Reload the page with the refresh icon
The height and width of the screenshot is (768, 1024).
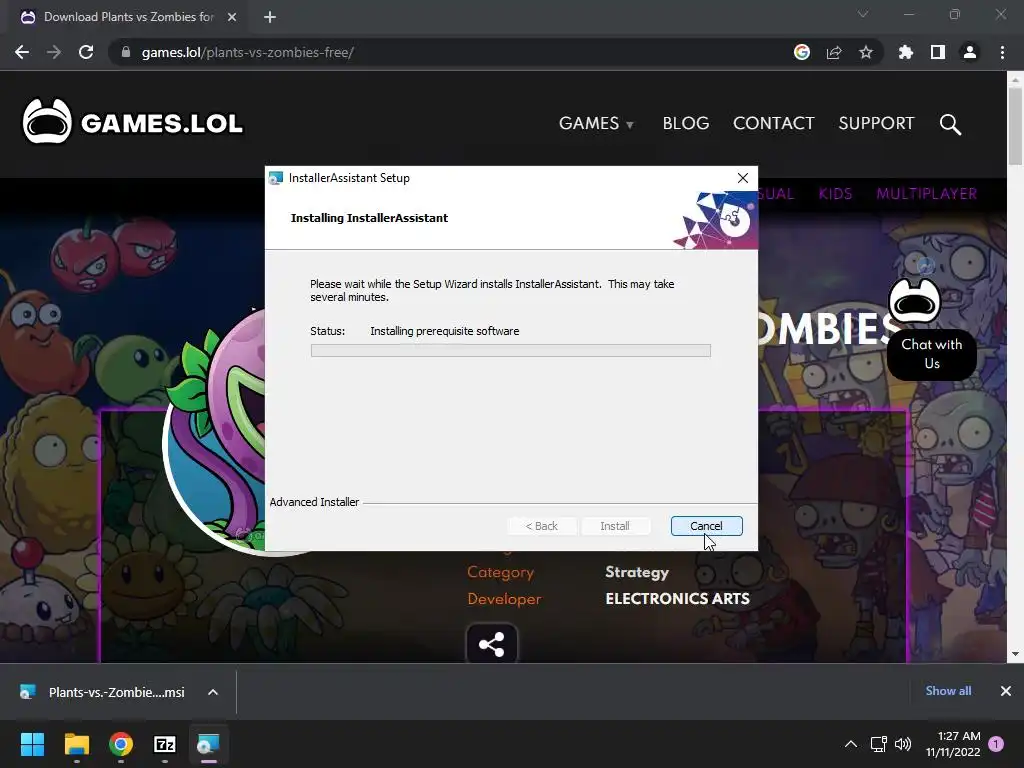click(x=86, y=52)
